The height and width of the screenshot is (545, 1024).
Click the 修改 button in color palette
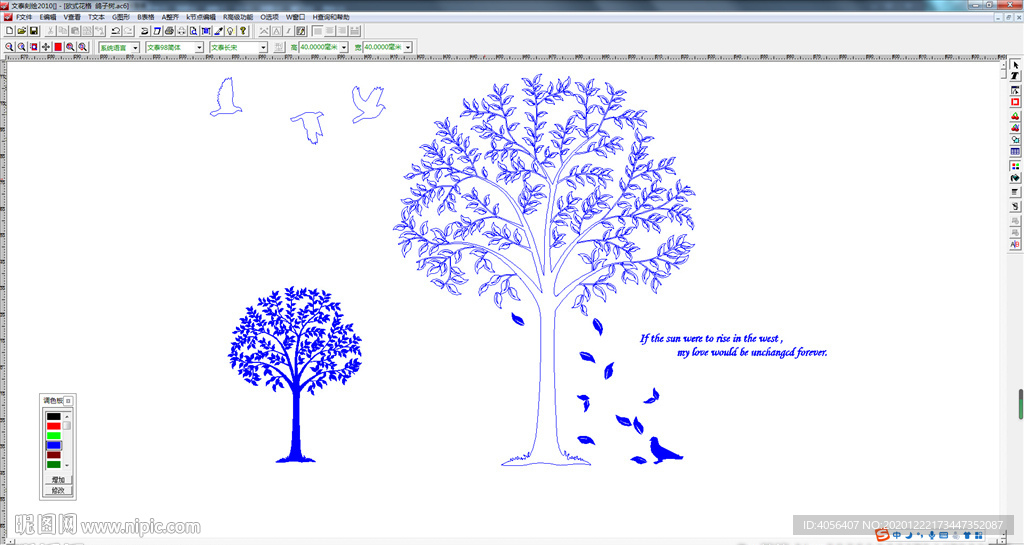[58, 490]
